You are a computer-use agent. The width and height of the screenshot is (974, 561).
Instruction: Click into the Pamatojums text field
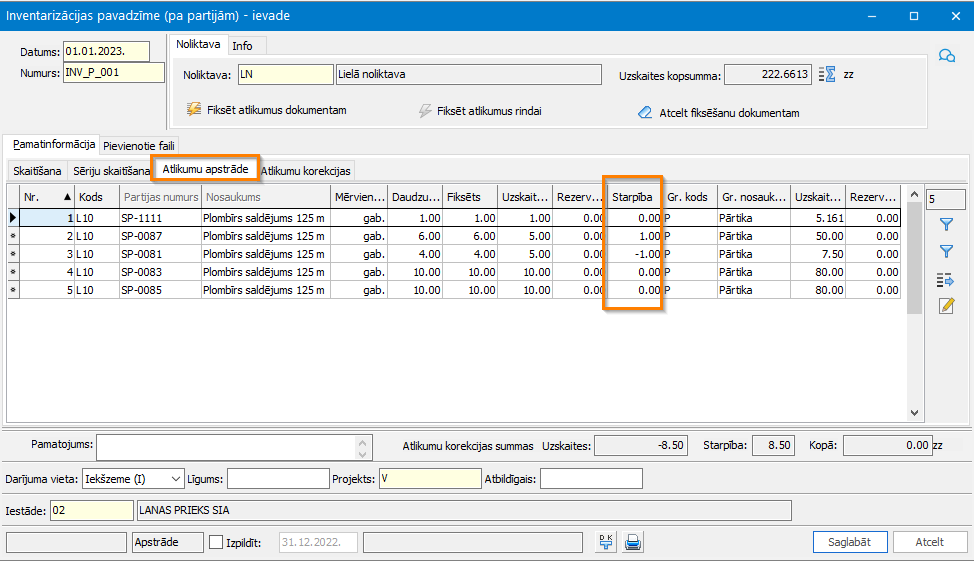pos(225,446)
